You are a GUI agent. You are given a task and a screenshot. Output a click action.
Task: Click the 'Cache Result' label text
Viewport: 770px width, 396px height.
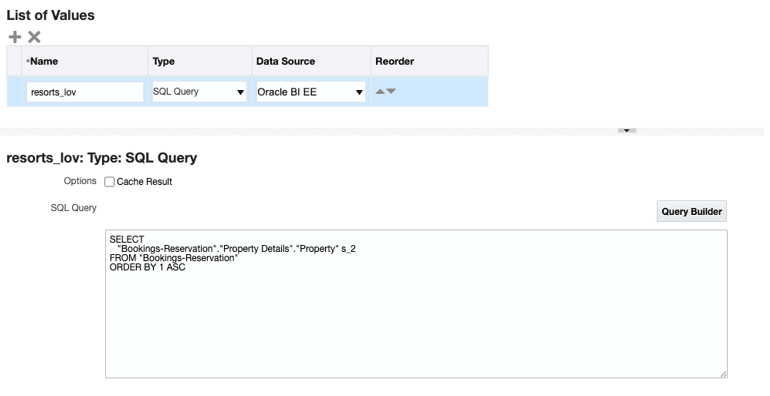144,182
